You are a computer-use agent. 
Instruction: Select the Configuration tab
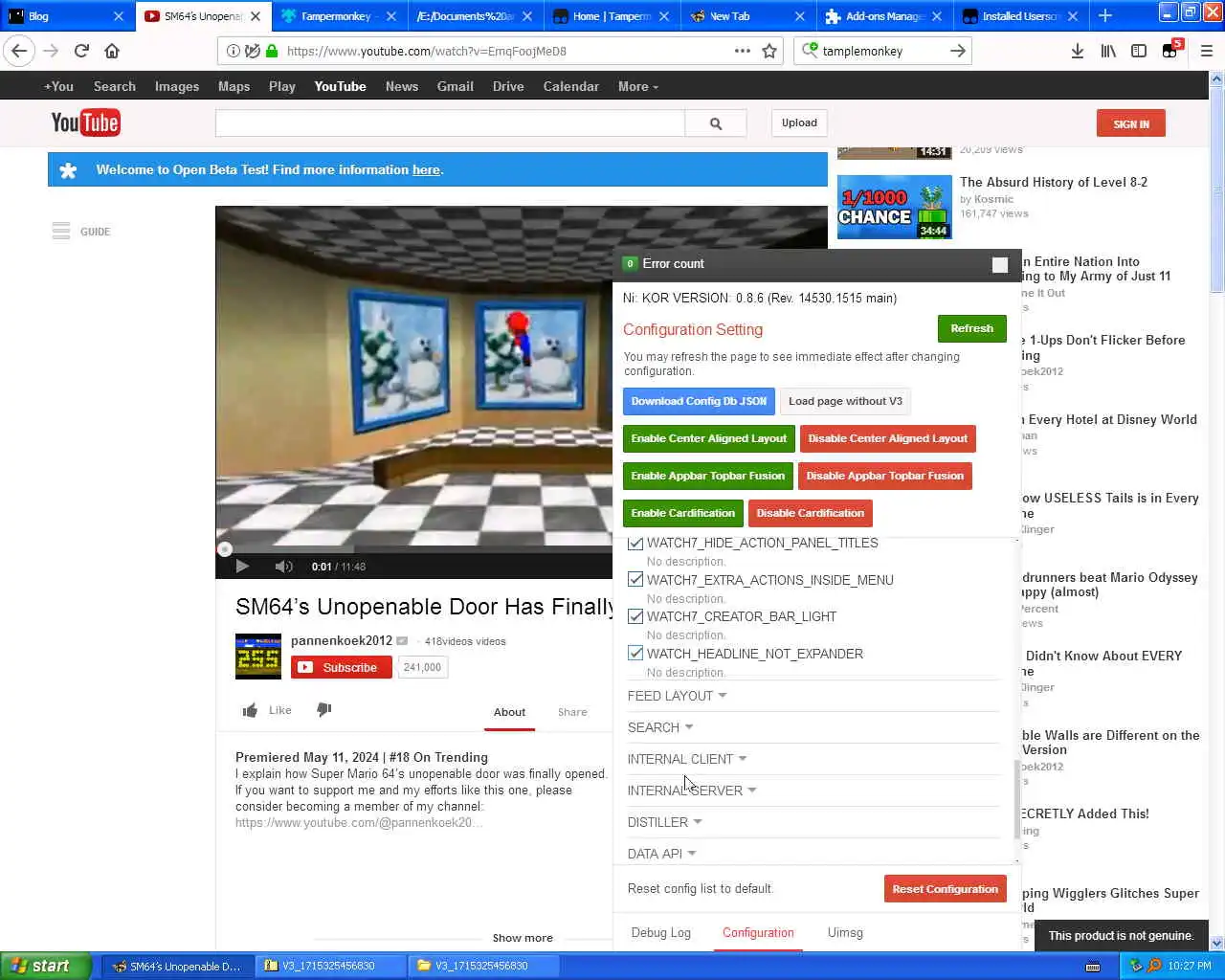pyautogui.click(x=758, y=932)
